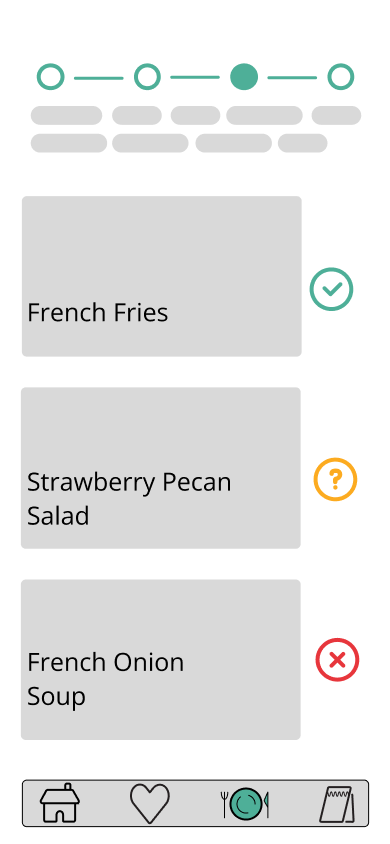390x844 pixels.
Task: Tap the red X beside French Onion Soup
Action: tap(337, 660)
